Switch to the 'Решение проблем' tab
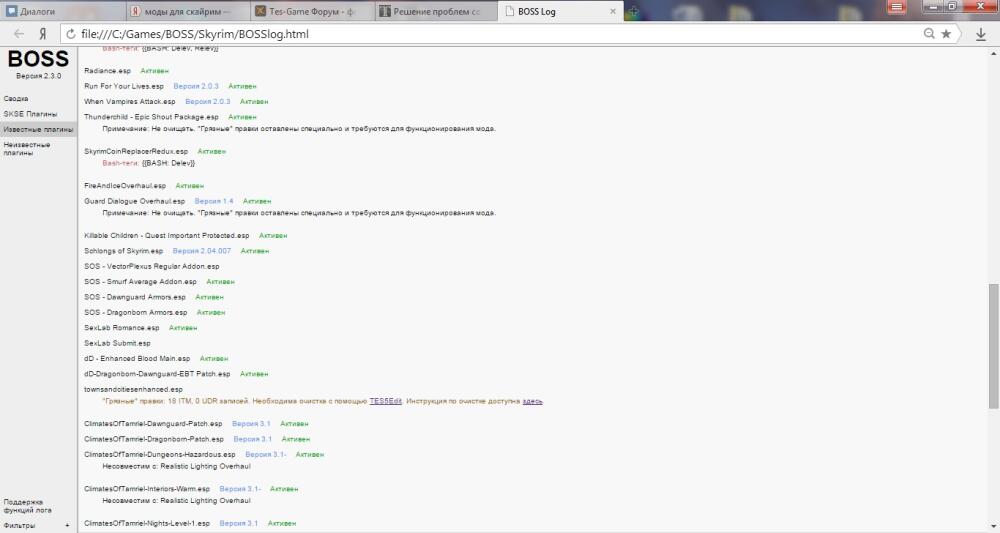Image resolution: width=1000 pixels, height=533 pixels. (x=438, y=11)
